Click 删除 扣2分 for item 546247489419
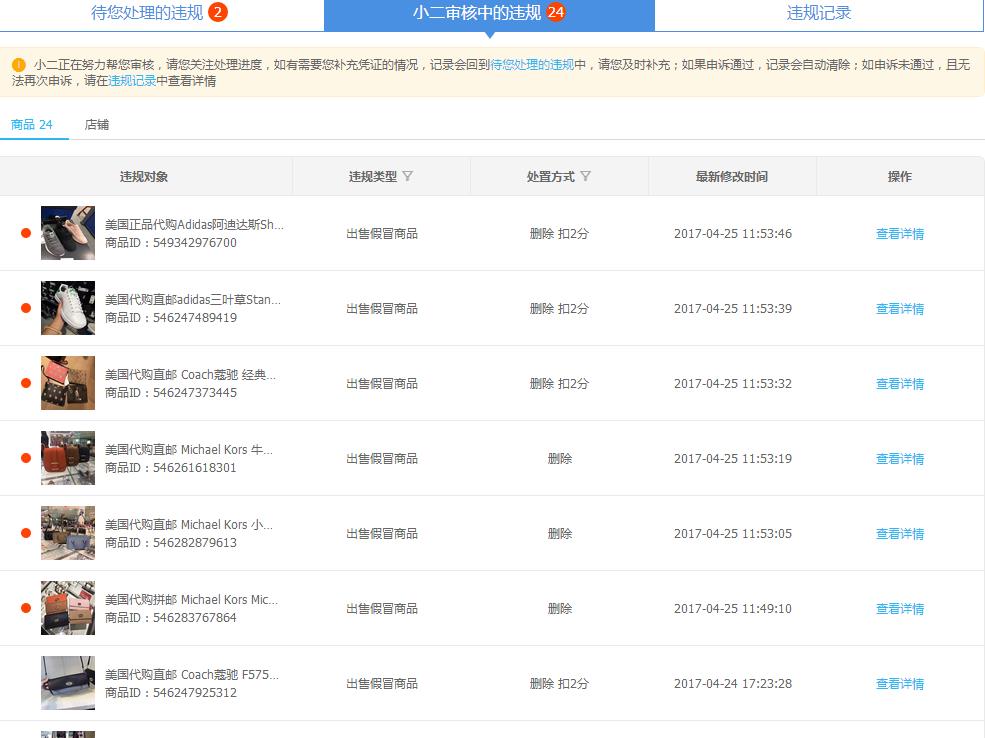 click(x=559, y=308)
